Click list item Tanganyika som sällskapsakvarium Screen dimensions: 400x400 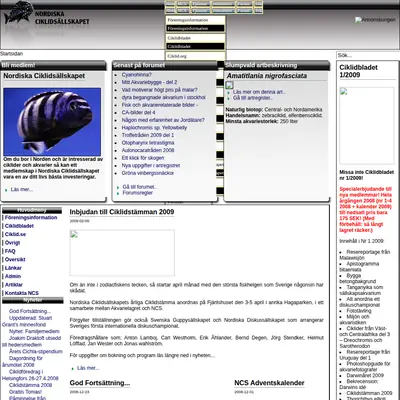[x=361, y=290]
